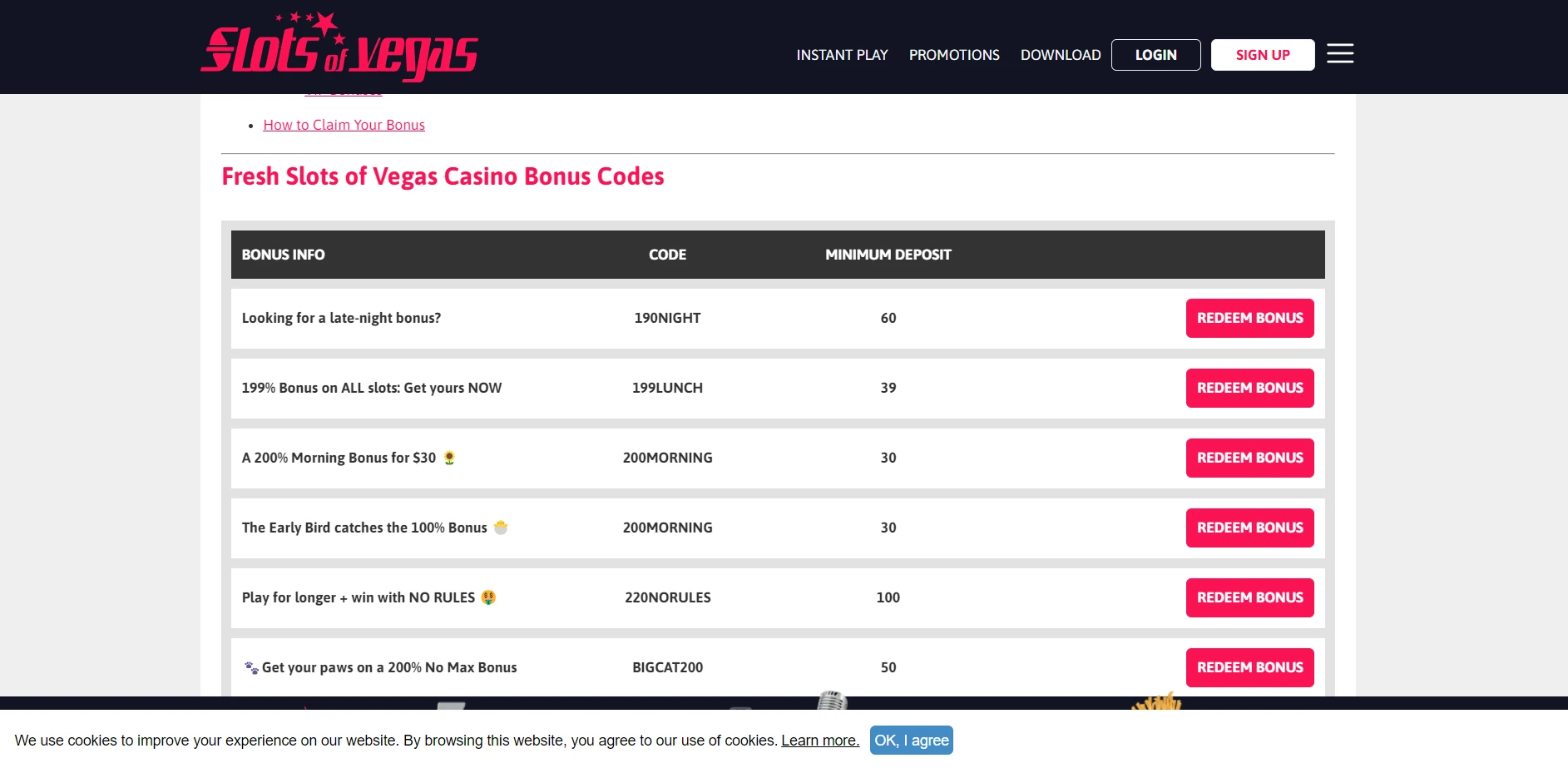Click the Sign Up button

1263,55
